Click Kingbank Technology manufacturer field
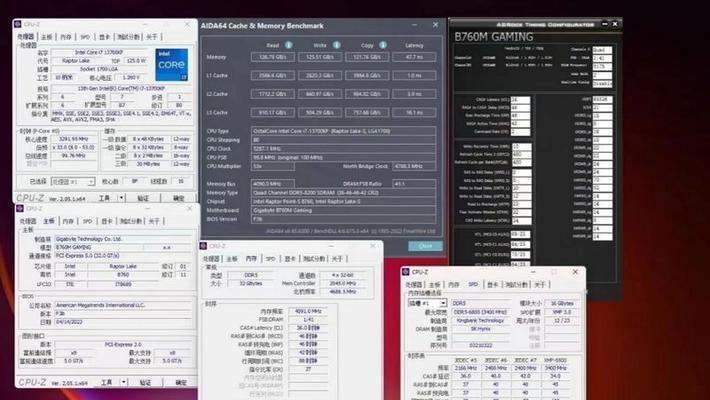The image size is (710, 400). tap(480, 321)
